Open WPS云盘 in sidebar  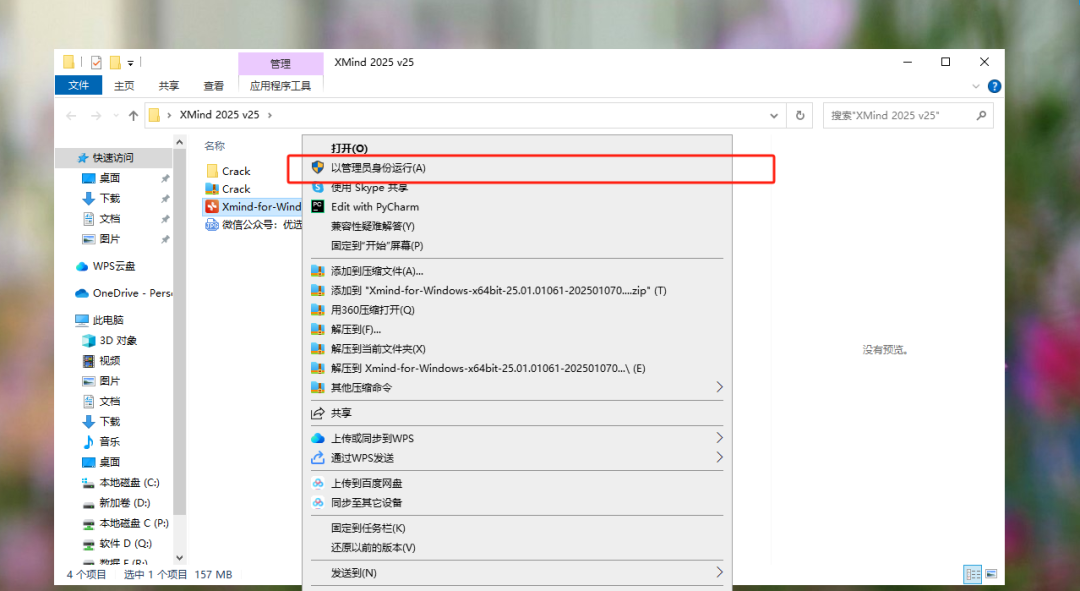tap(114, 266)
